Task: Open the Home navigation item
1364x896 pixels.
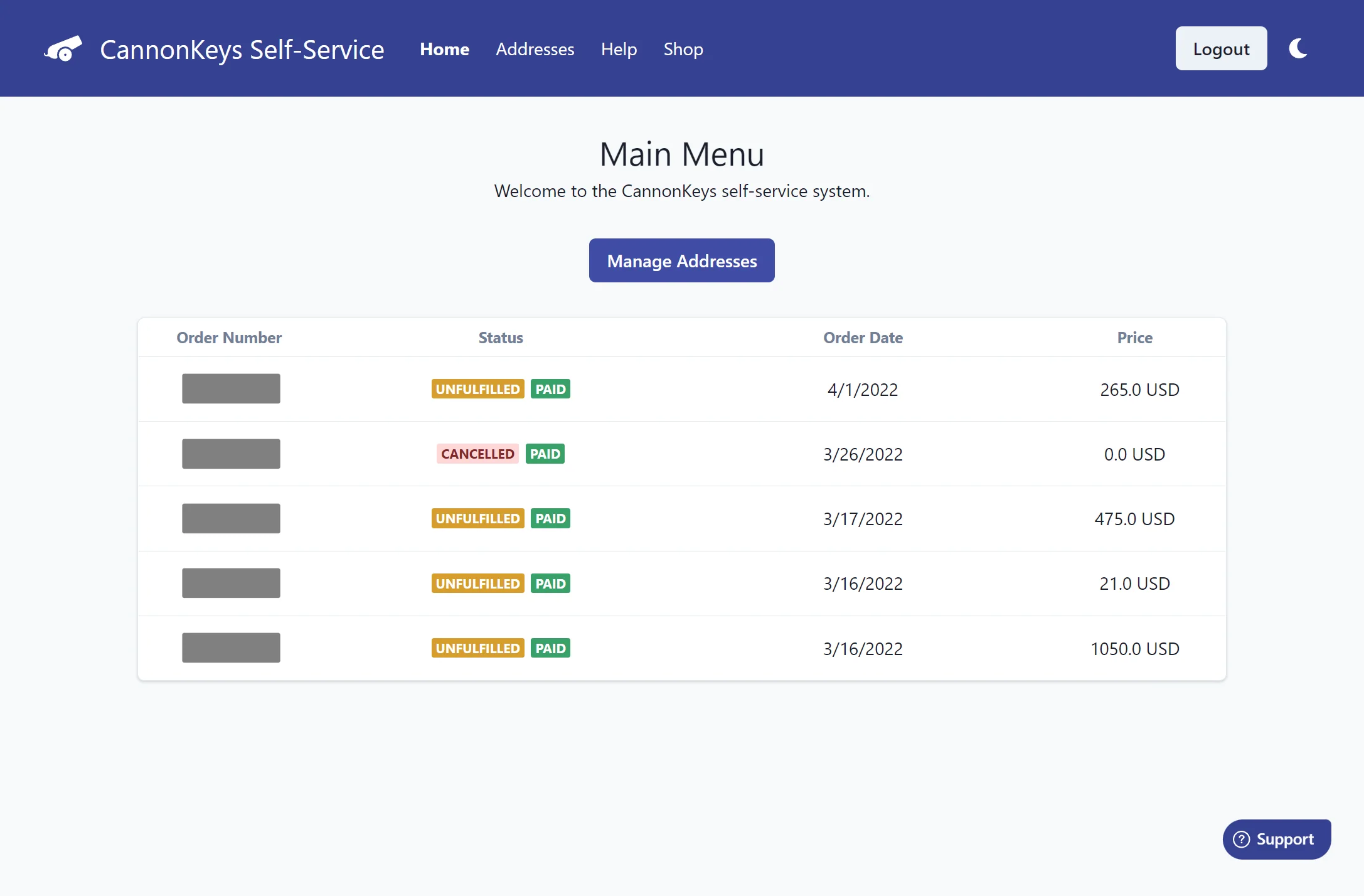Action: pos(444,49)
